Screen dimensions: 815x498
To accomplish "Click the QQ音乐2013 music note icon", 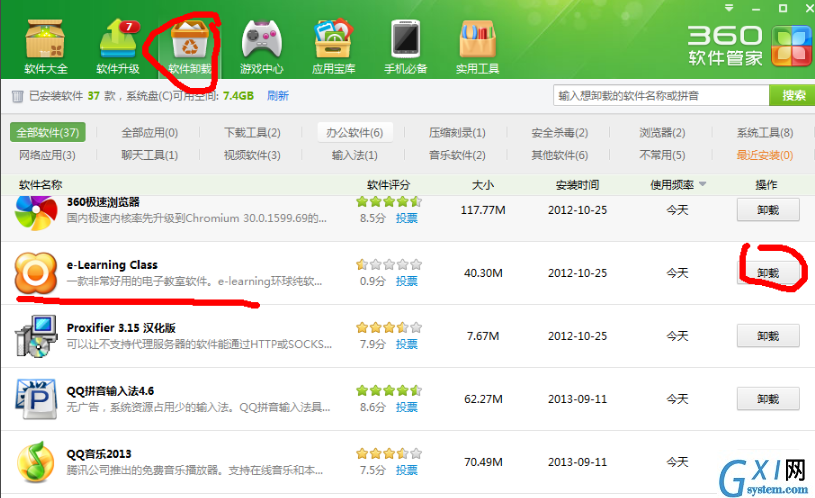I will [35, 462].
